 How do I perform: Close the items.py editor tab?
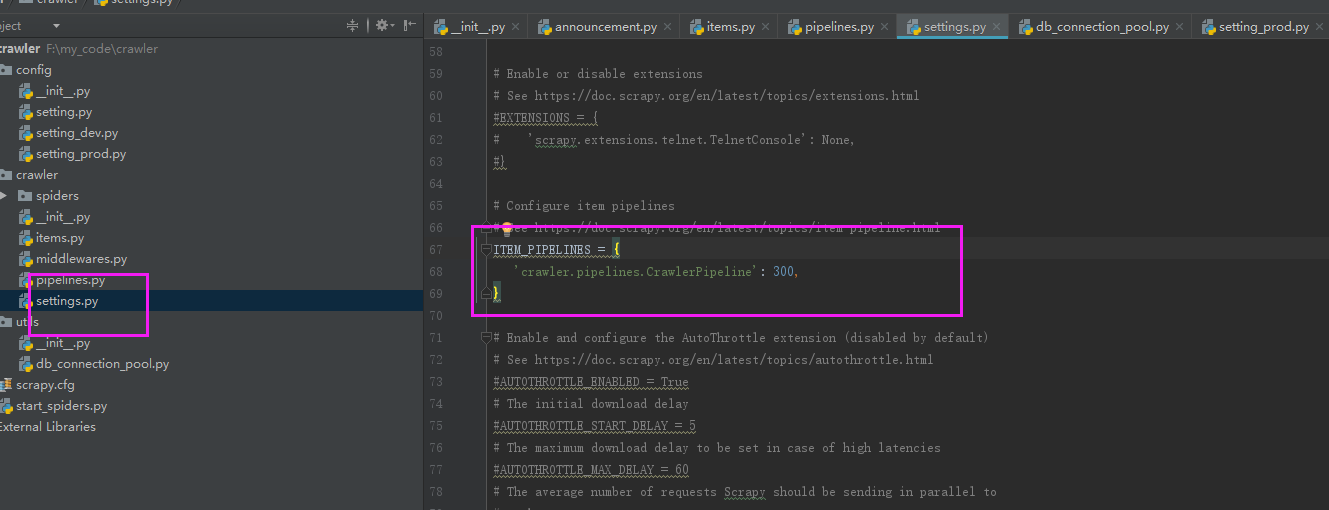[767, 27]
